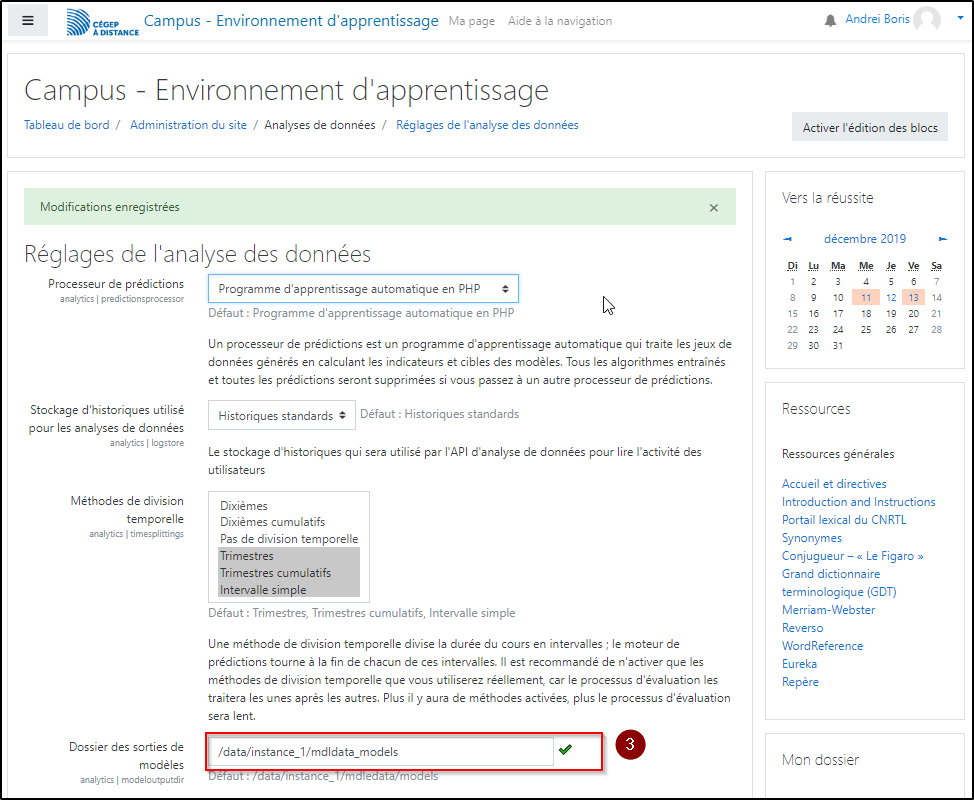The height and width of the screenshot is (800, 974).
Task: Go to next month in calendar
Action: (x=943, y=239)
